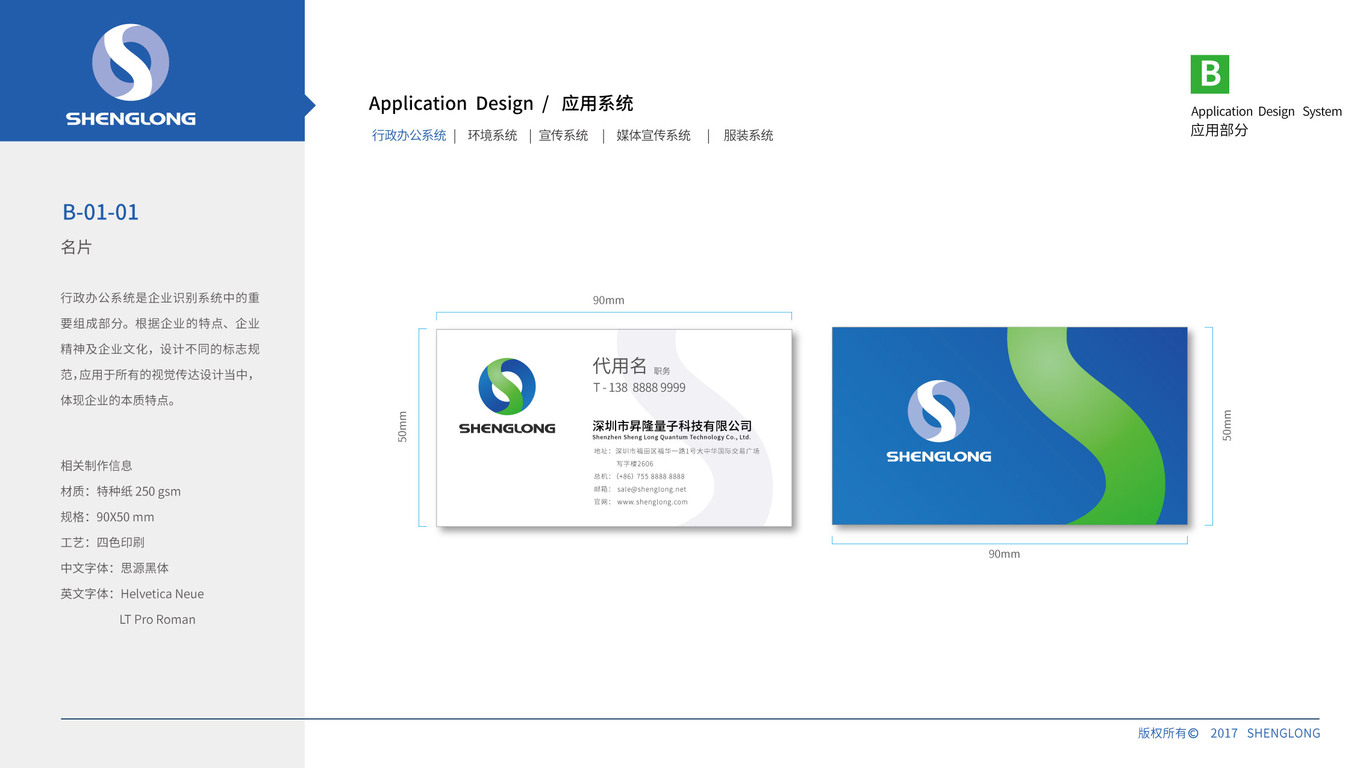Click the (+86) 755 8888 8888 landline number

pos(651,477)
